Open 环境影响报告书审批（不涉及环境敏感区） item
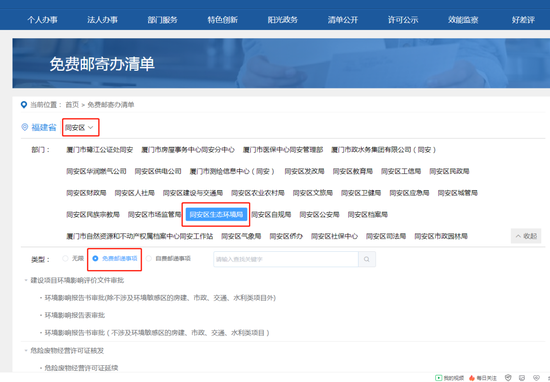 [x=157, y=333]
